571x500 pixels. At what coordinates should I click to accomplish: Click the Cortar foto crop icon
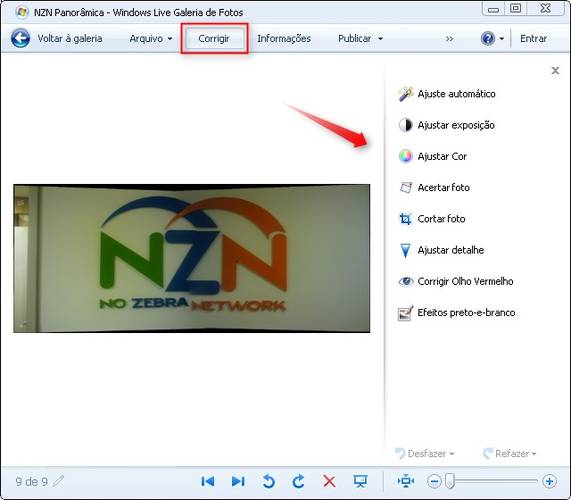point(405,219)
